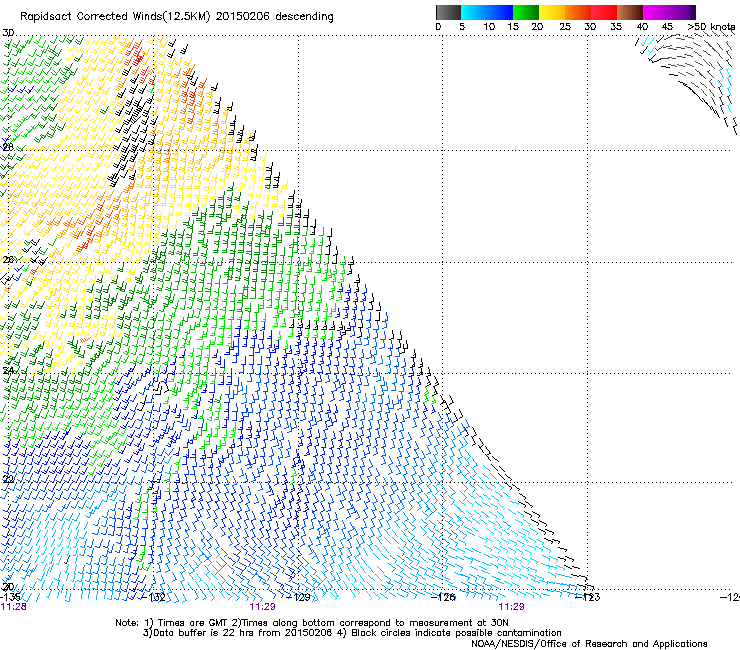Click the legend value '10'
This screenshot has width=740, height=650.
[489, 27]
